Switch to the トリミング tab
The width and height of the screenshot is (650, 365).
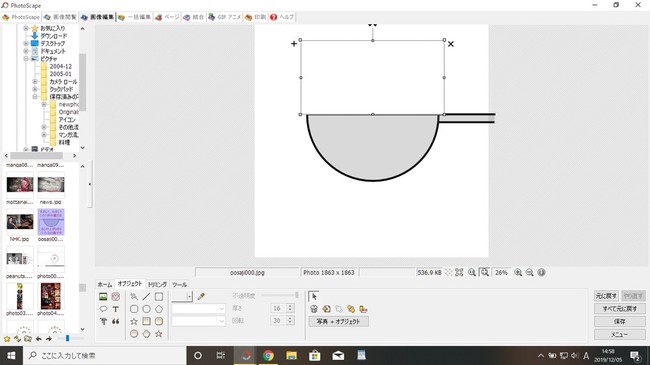[x=157, y=285]
